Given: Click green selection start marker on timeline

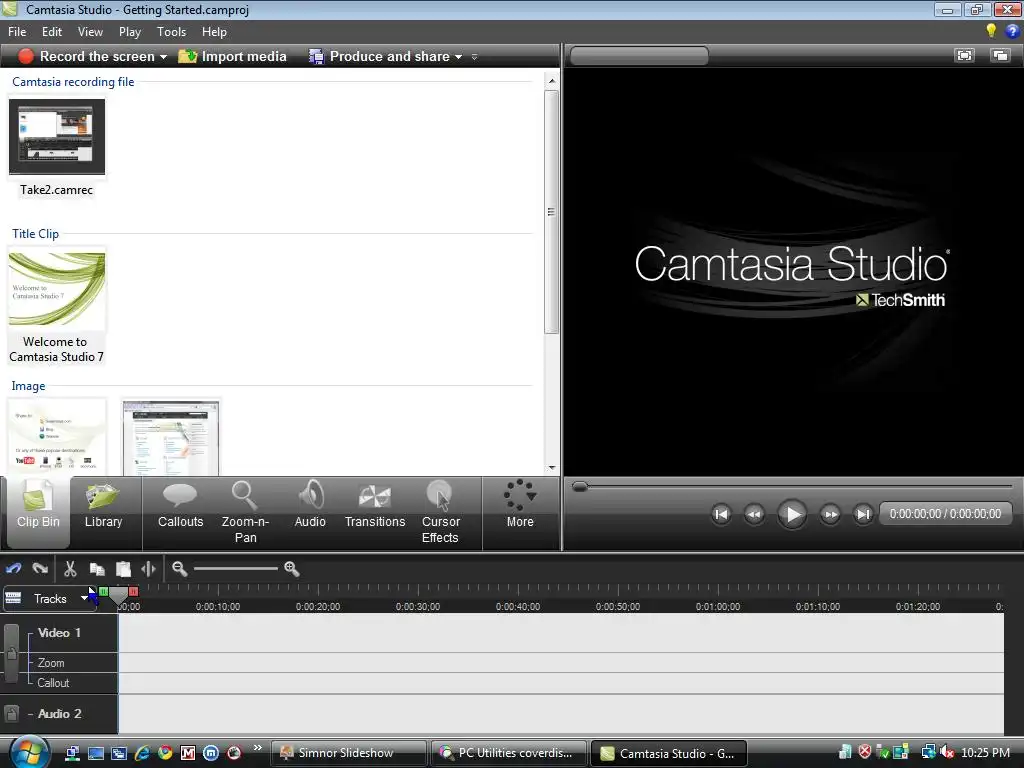Looking at the screenshot, I should [x=104, y=591].
